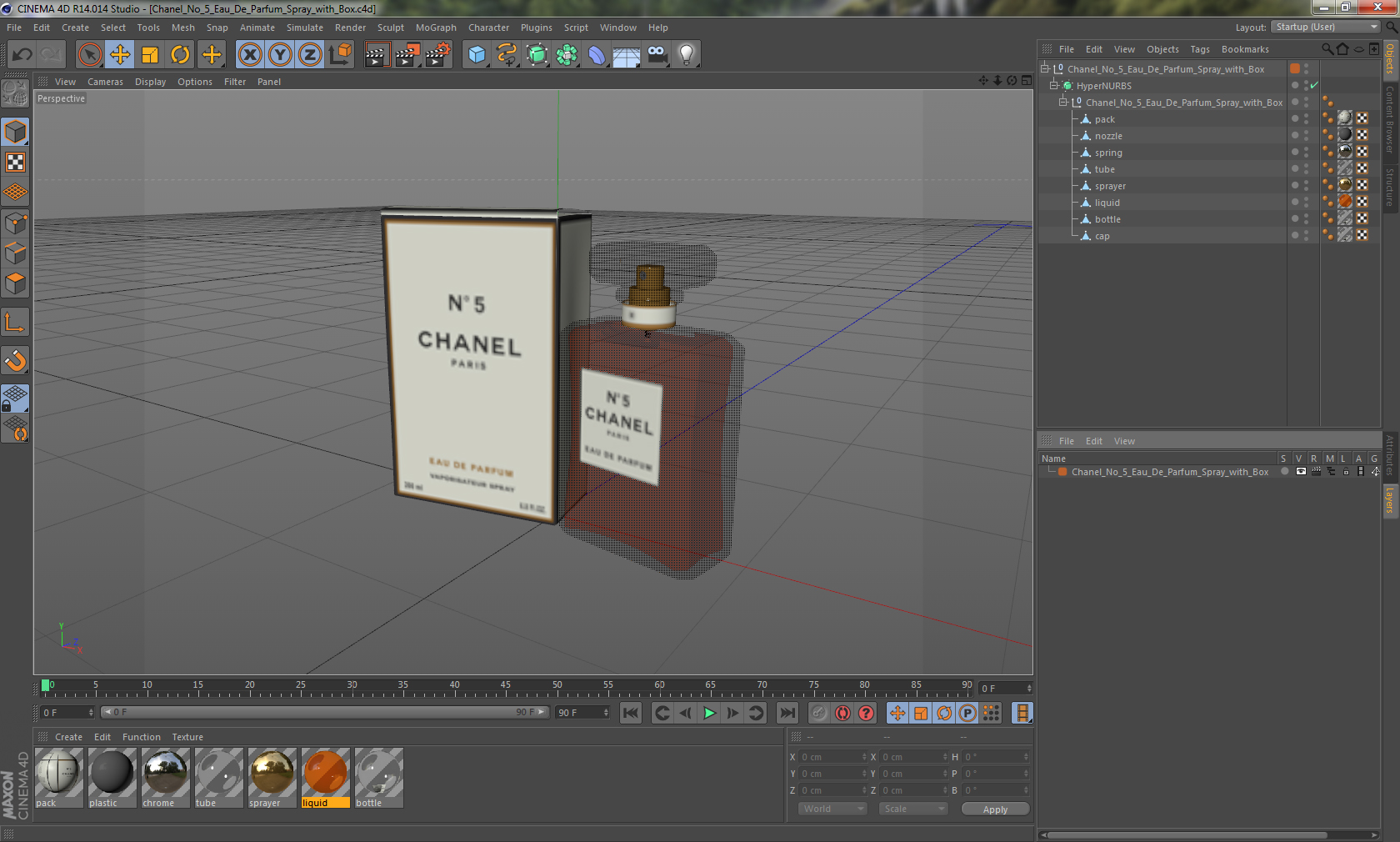This screenshot has height=842, width=1400.
Task: Open the File menu
Action: point(14,28)
